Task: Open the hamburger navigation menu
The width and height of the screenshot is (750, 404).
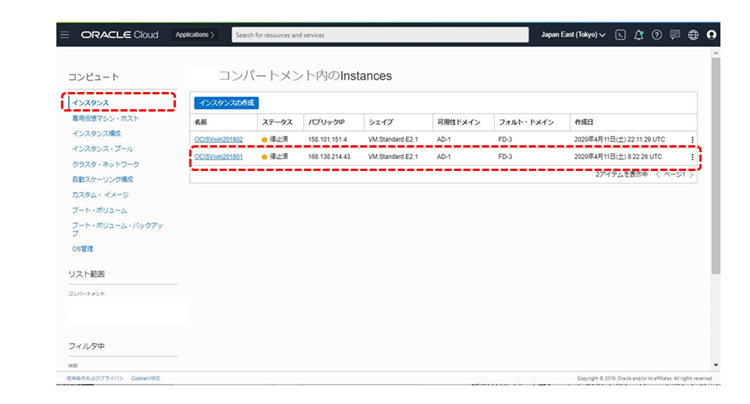Action: pos(65,35)
